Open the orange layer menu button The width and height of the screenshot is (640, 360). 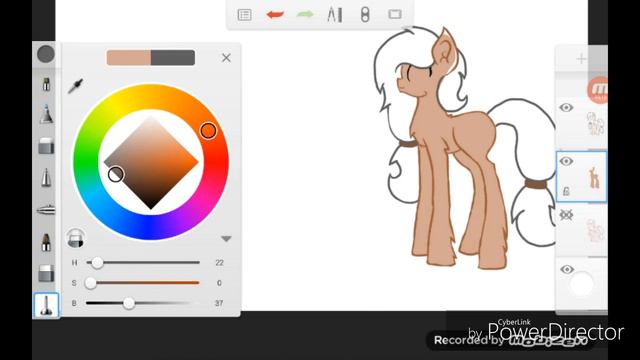[598, 90]
